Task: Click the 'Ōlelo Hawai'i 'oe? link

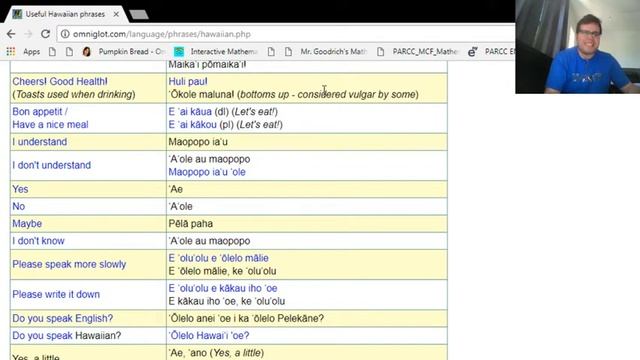Action: [x=209, y=335]
